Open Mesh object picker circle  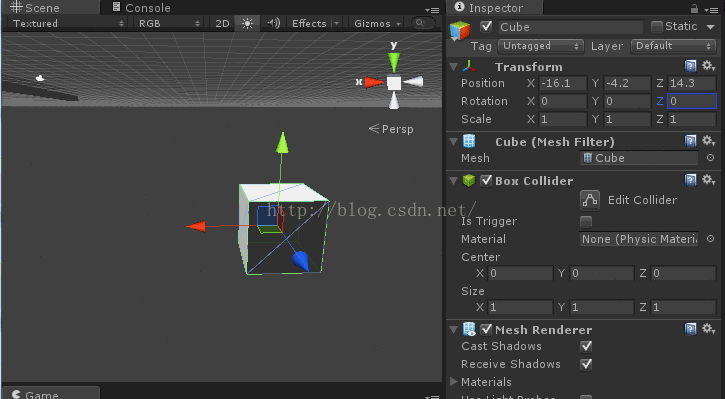[x=710, y=158]
